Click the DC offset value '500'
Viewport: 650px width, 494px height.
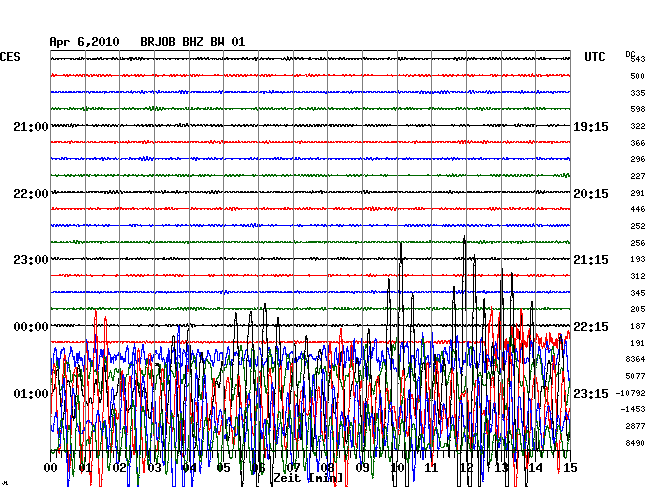(638, 76)
